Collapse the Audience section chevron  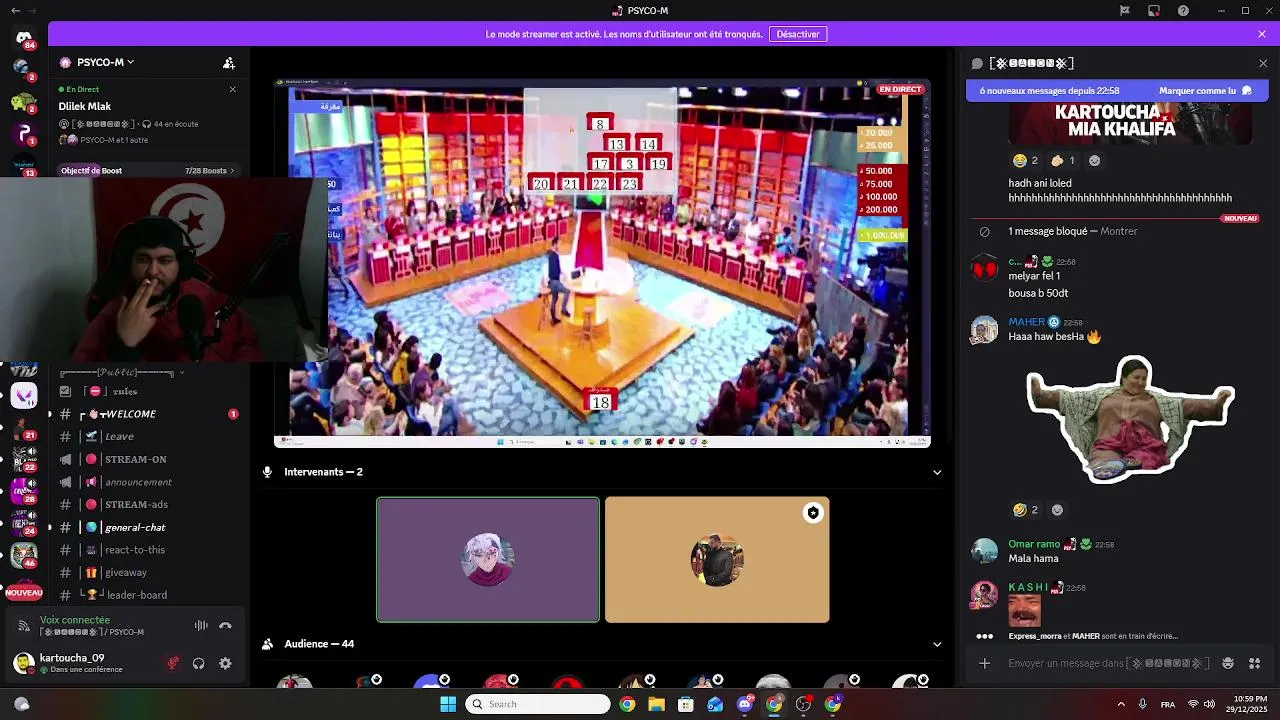click(x=937, y=644)
